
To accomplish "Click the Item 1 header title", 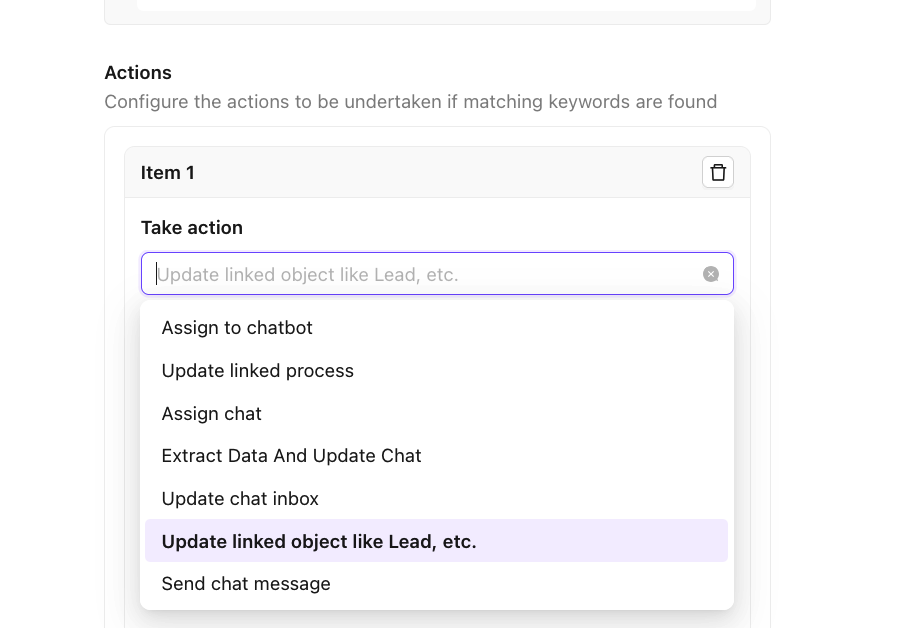I will click(167, 173).
